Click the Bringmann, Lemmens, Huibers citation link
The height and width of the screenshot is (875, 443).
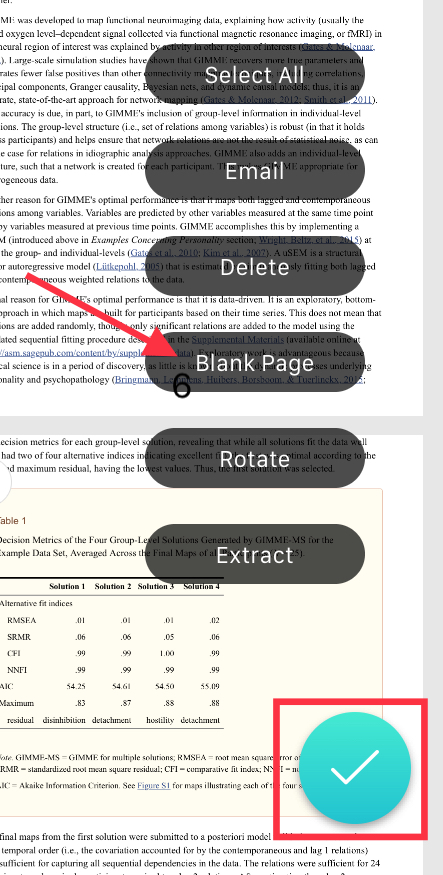pos(240,380)
